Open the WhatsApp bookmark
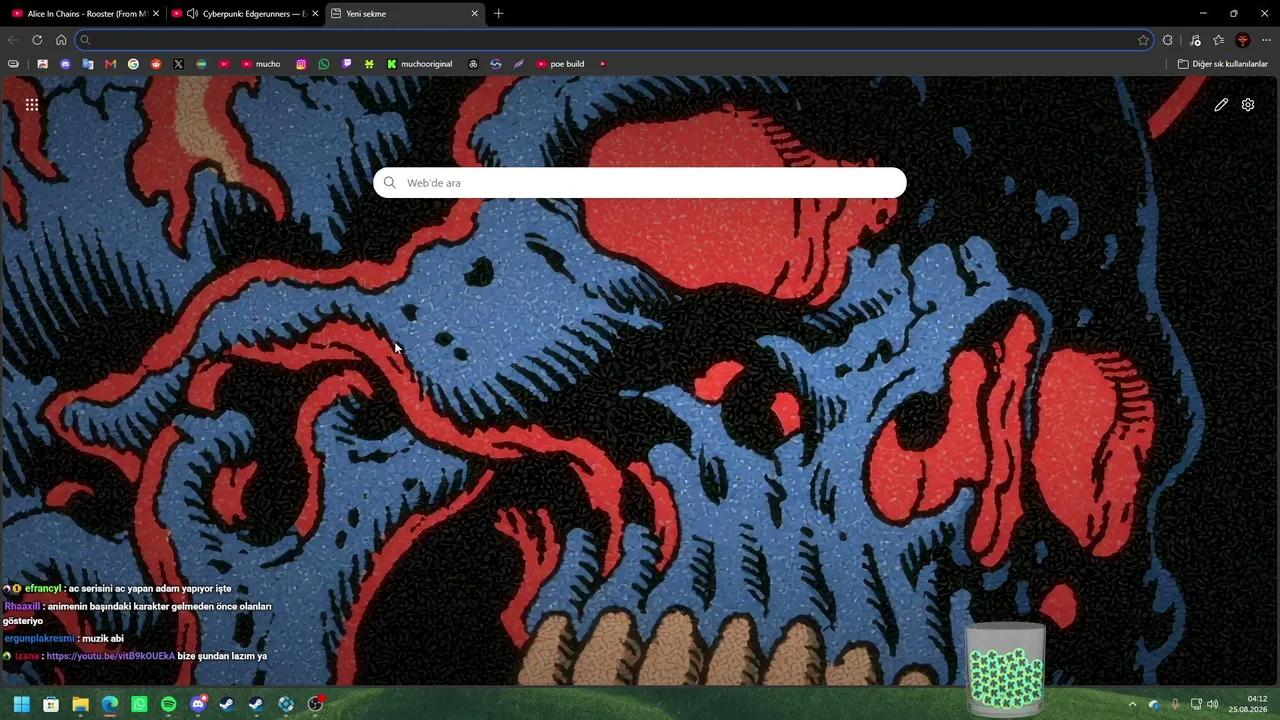The height and width of the screenshot is (720, 1280). (x=324, y=64)
